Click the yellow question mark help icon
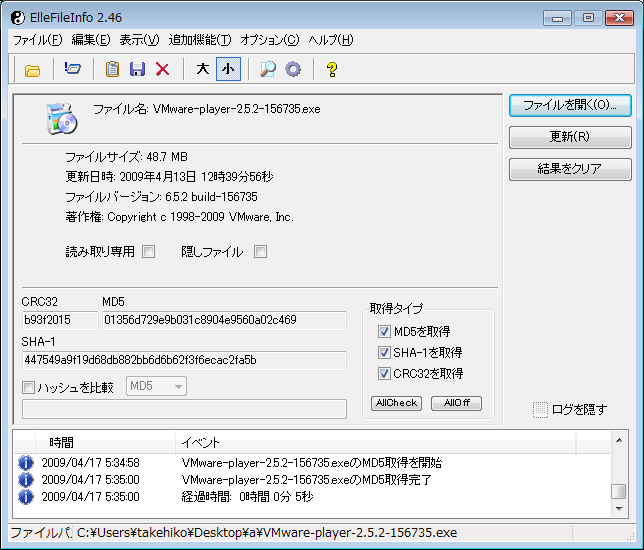The height and width of the screenshot is (550, 644). tap(332, 69)
